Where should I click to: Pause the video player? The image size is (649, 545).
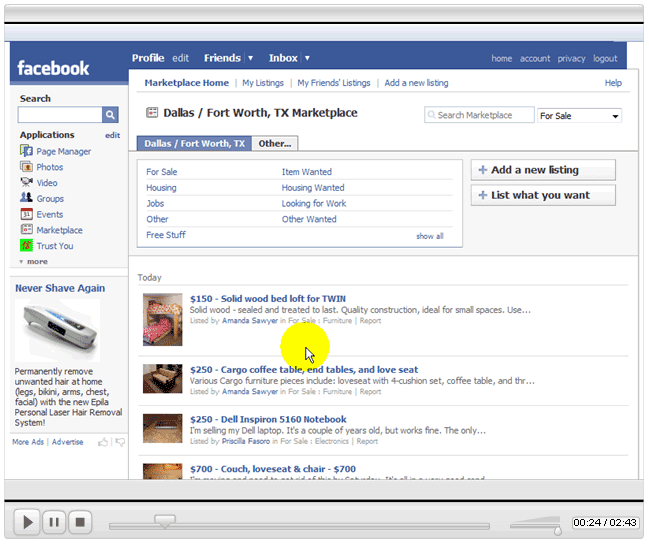(54, 522)
